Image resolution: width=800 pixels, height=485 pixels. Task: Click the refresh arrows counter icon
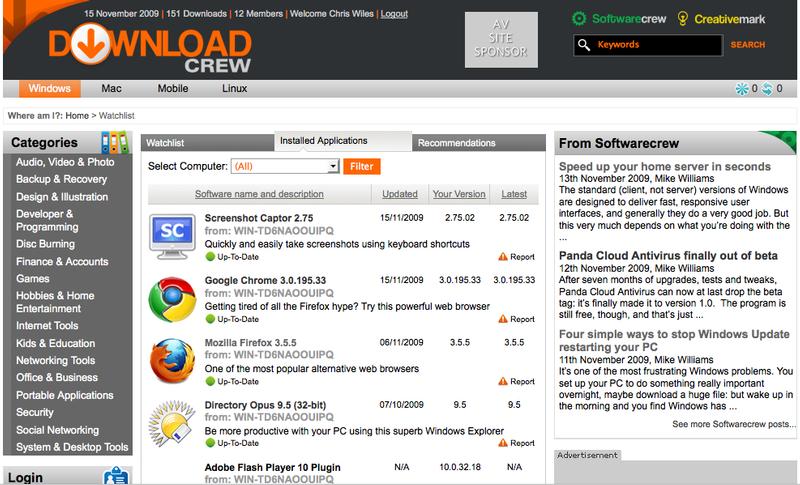[x=767, y=89]
